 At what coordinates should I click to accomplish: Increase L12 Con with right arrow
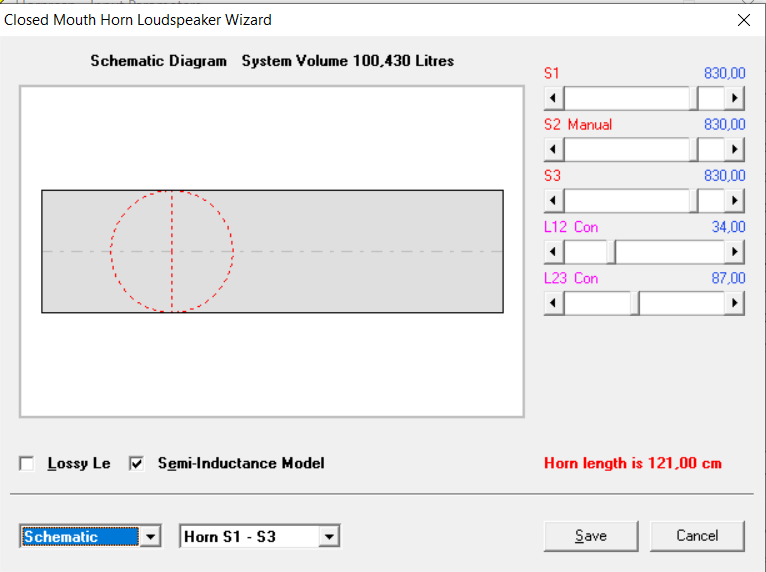coord(734,252)
